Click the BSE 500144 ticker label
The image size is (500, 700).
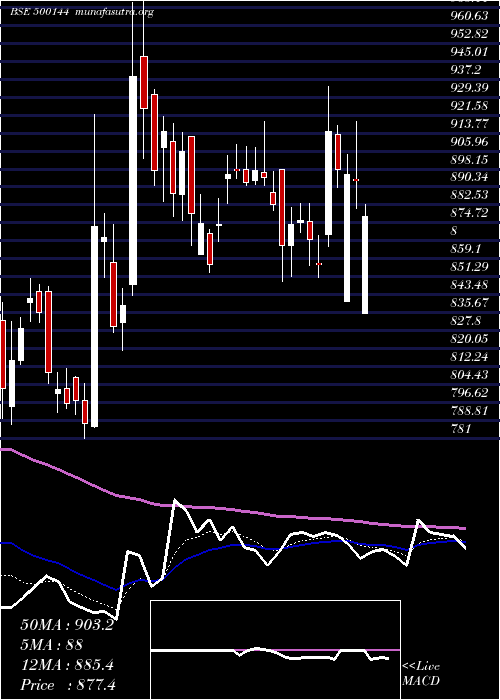click(39, 12)
